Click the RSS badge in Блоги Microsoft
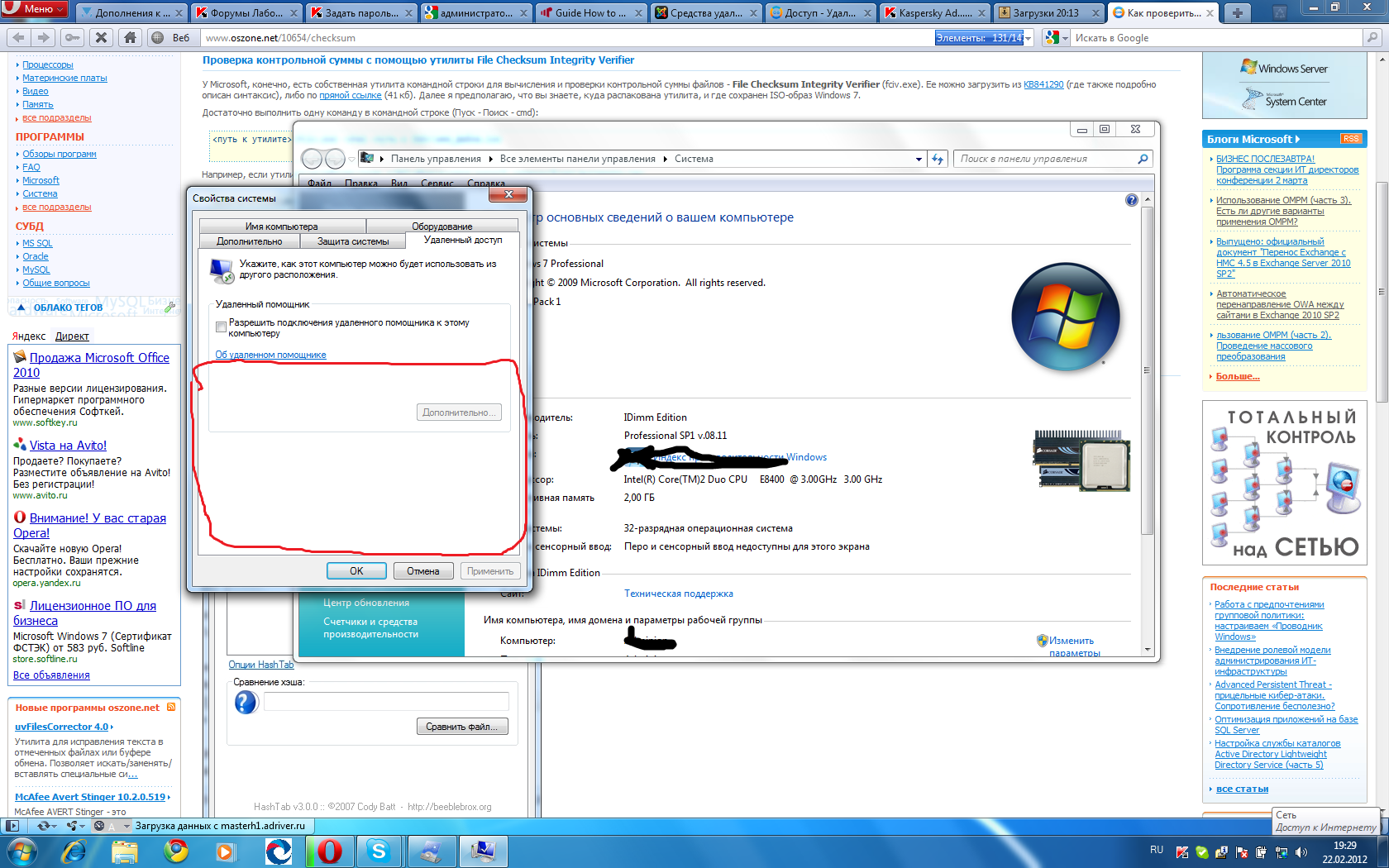Image resolution: width=1389 pixels, height=868 pixels. point(1351,139)
